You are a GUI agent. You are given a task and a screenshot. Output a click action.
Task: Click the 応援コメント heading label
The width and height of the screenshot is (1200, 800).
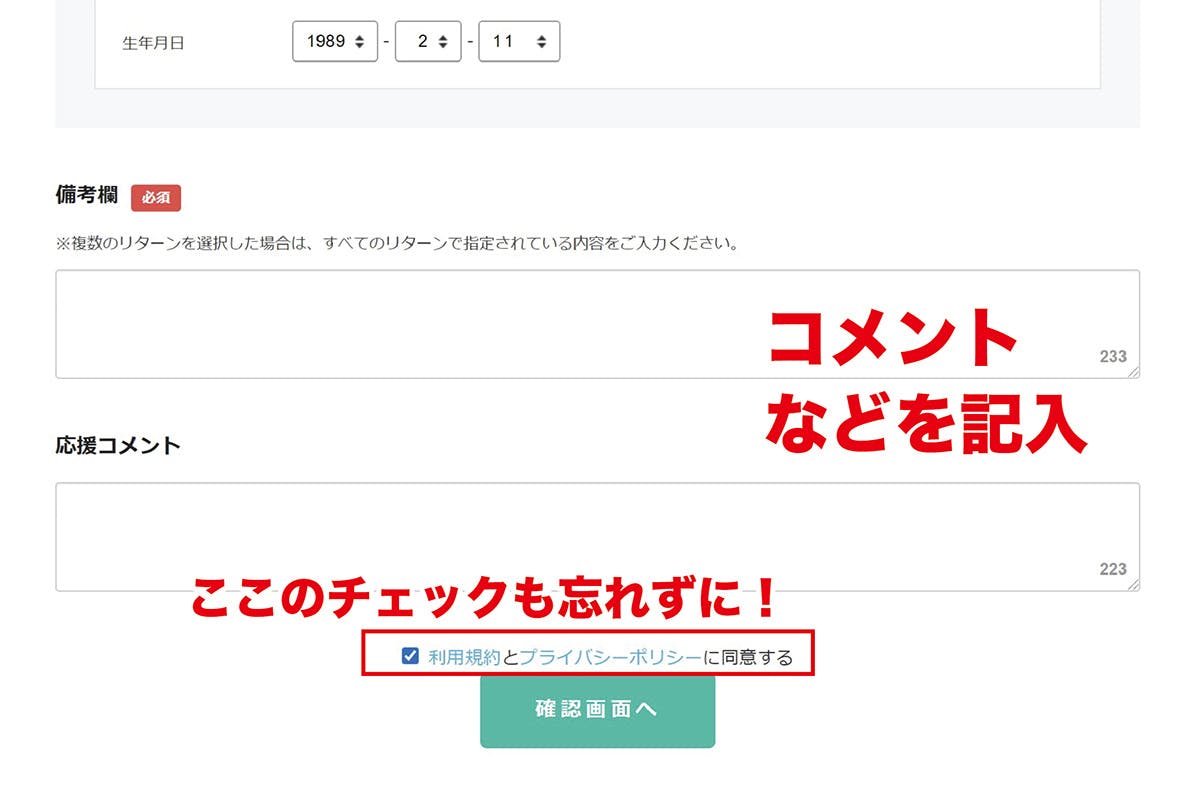(118, 445)
